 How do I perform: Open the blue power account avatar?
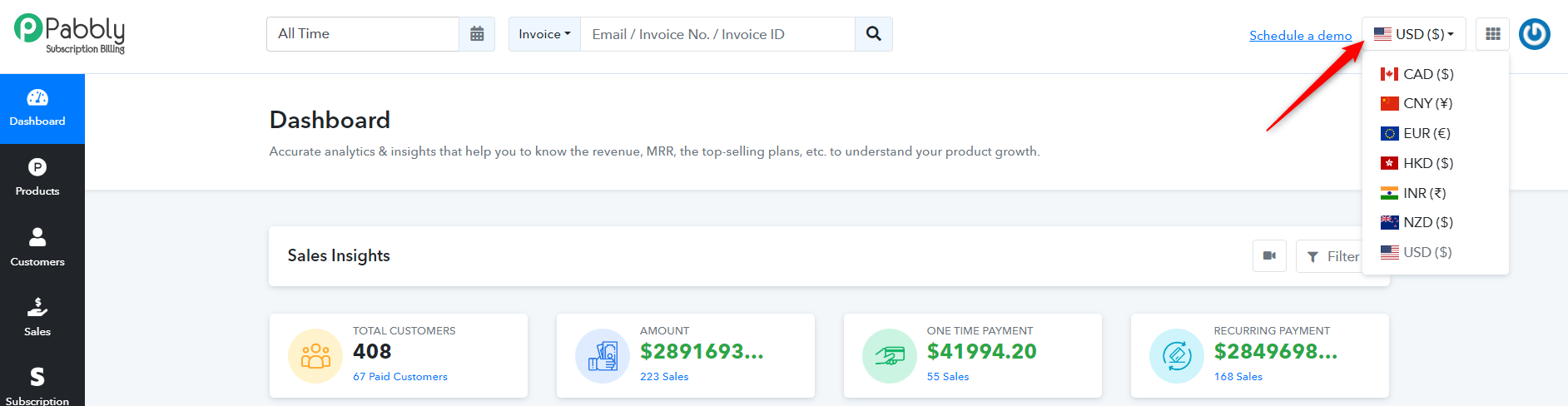click(x=1535, y=34)
